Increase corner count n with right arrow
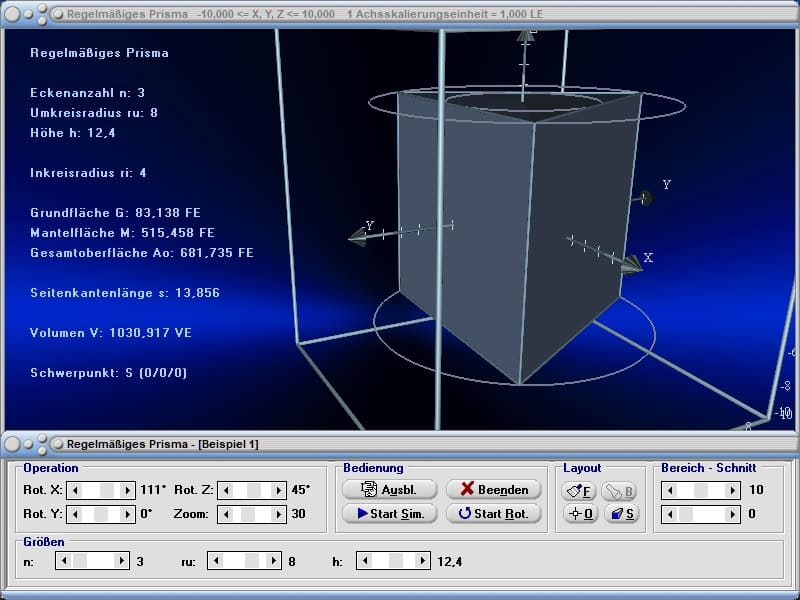Screen dimensions: 800x600 [x=121, y=561]
